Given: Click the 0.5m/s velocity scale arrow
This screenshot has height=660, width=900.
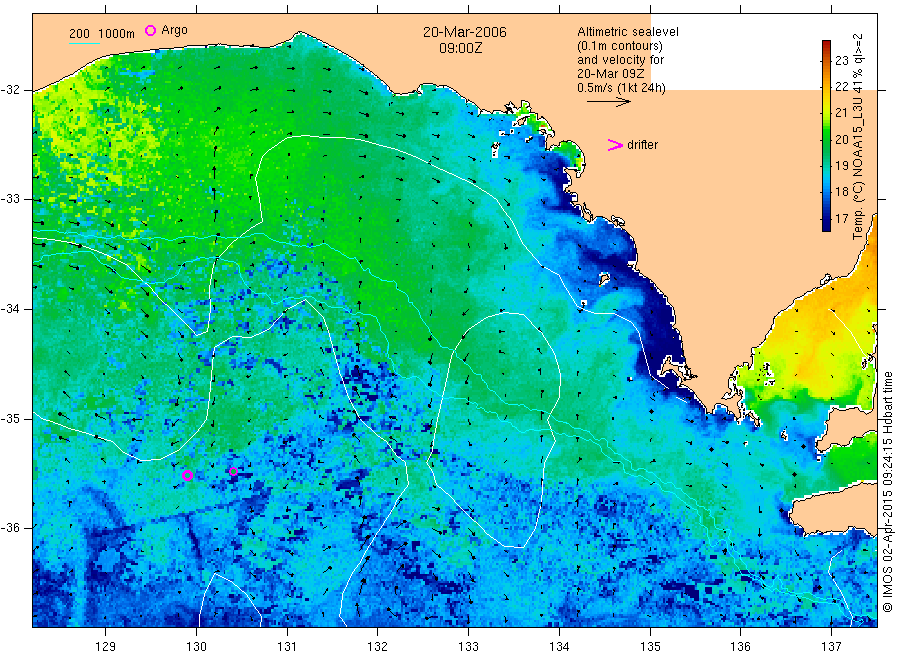Looking at the screenshot, I should click(x=608, y=102).
